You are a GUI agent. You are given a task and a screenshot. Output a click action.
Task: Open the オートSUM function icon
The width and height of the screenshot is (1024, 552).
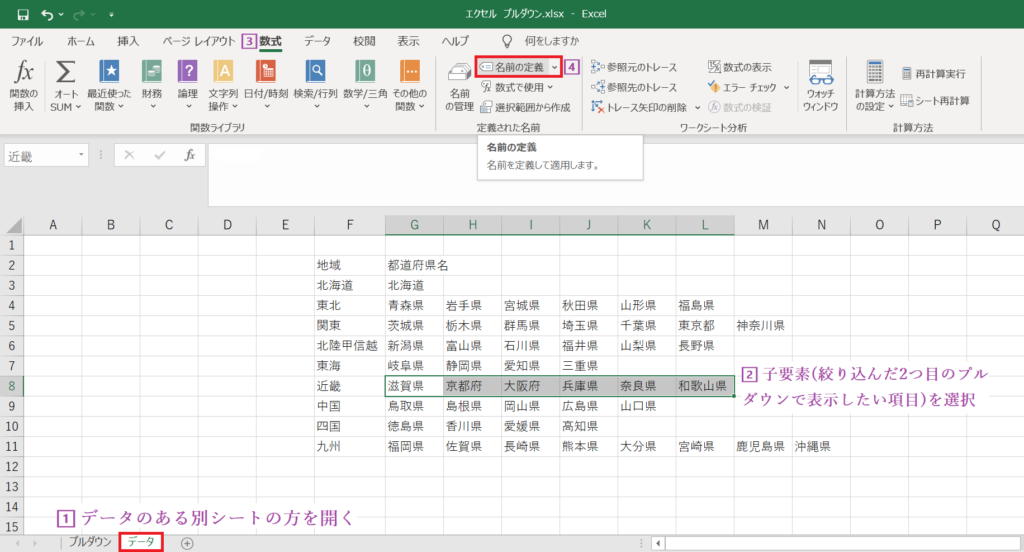66,76
